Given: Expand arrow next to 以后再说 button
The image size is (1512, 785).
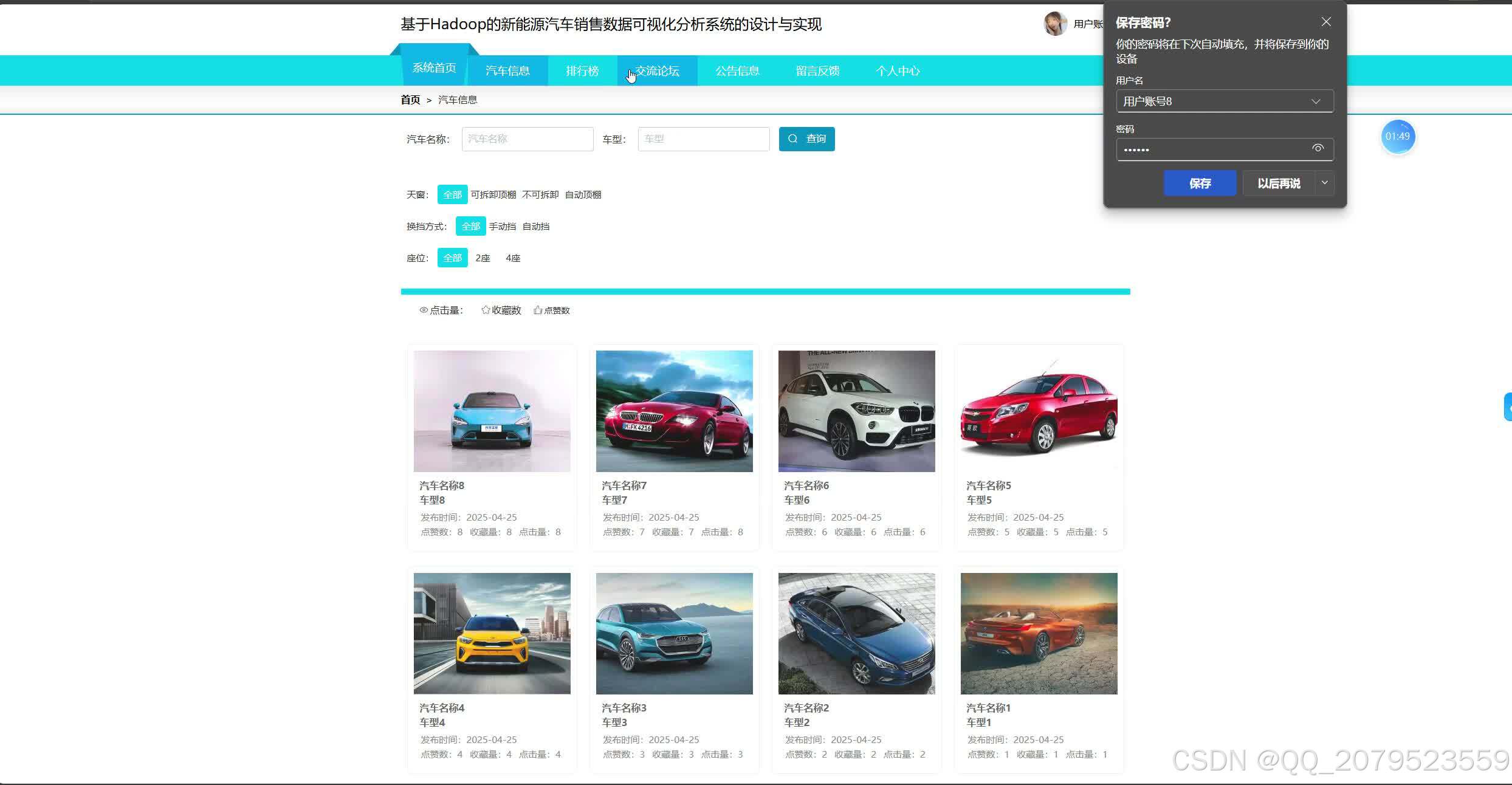Looking at the screenshot, I should (x=1325, y=183).
